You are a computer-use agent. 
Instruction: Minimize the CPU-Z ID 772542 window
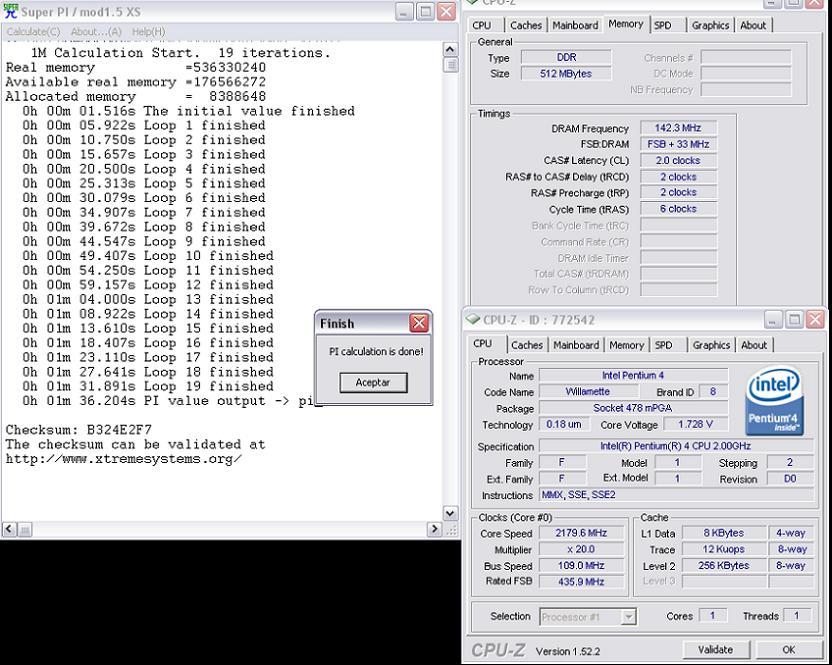point(773,319)
